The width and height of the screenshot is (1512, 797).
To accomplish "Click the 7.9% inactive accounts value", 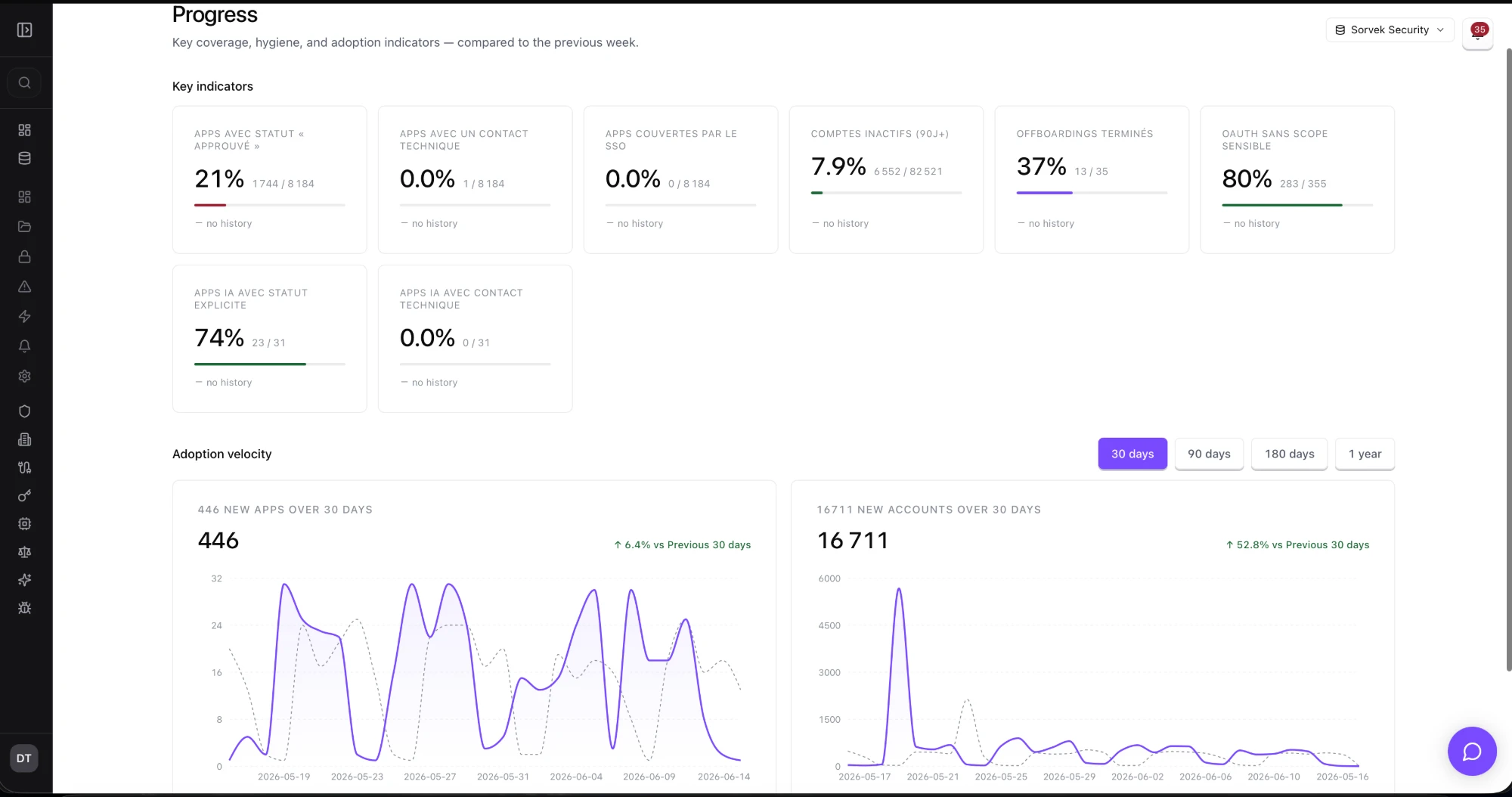I will (838, 166).
